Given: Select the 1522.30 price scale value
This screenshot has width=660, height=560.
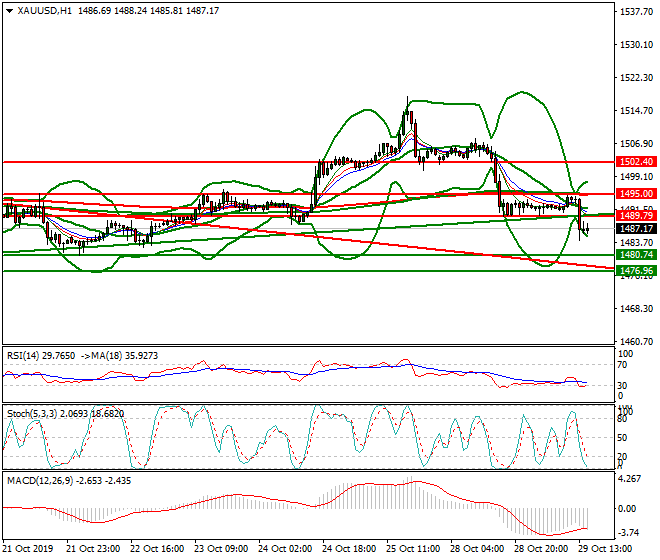Looking at the screenshot, I should (x=636, y=78).
